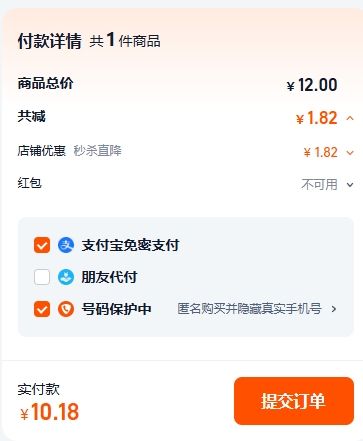The image size is (363, 441).
Task: Expand the 红包 不可用 dropdown arrow
Action: (x=350, y=184)
